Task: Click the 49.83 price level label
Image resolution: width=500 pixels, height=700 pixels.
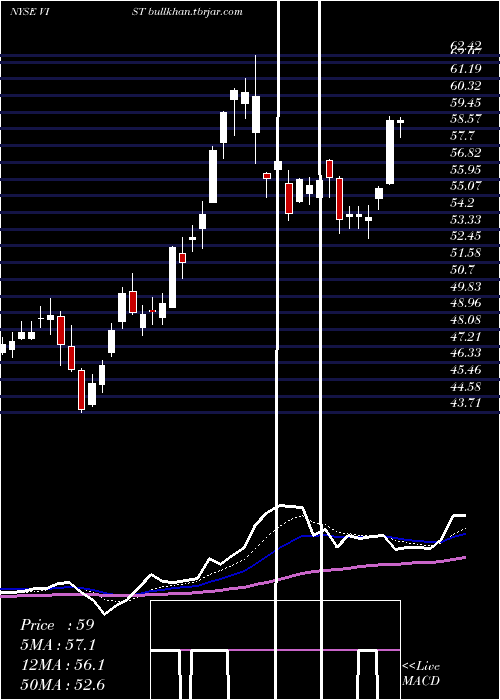Action: 466,286
